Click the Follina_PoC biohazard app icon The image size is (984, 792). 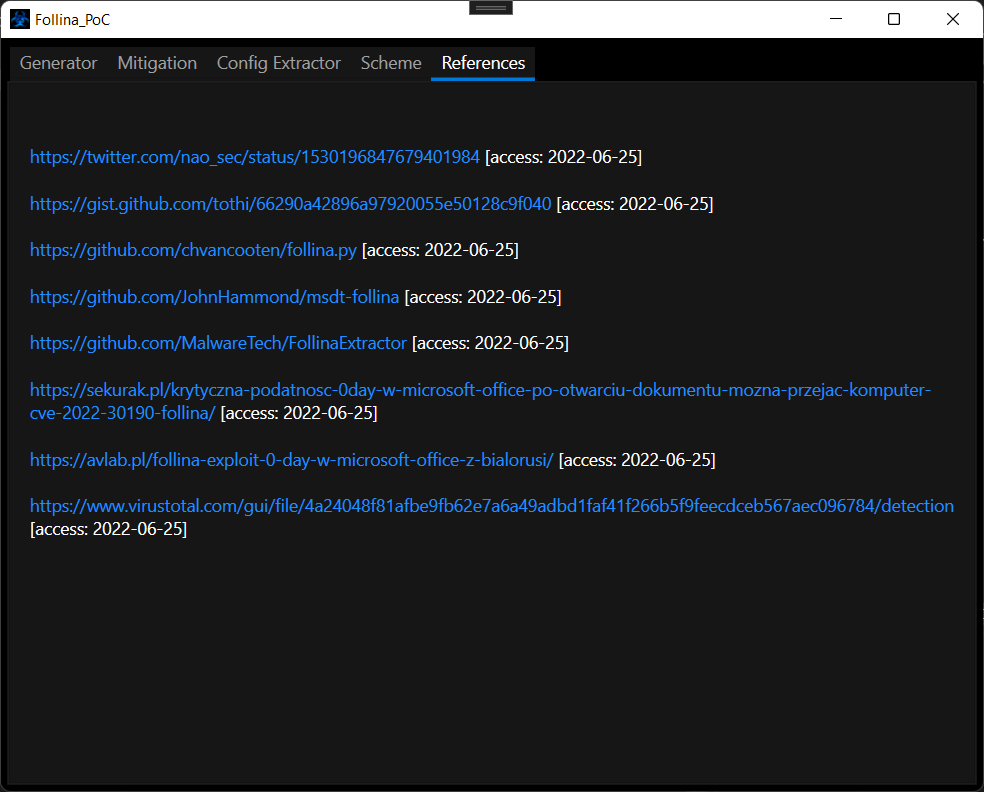20,19
